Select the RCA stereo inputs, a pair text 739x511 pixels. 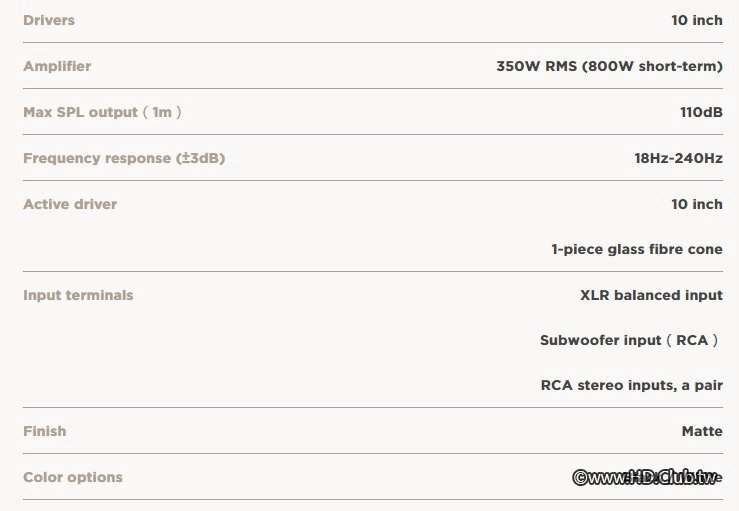[631, 385]
